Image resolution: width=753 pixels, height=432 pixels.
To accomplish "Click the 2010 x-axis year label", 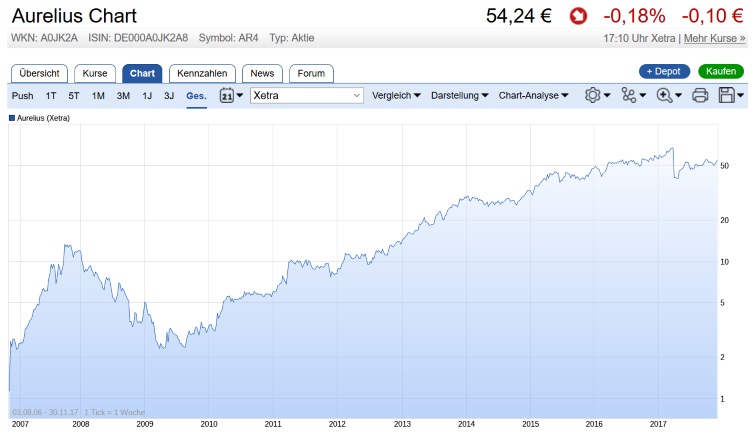I will 209,424.
